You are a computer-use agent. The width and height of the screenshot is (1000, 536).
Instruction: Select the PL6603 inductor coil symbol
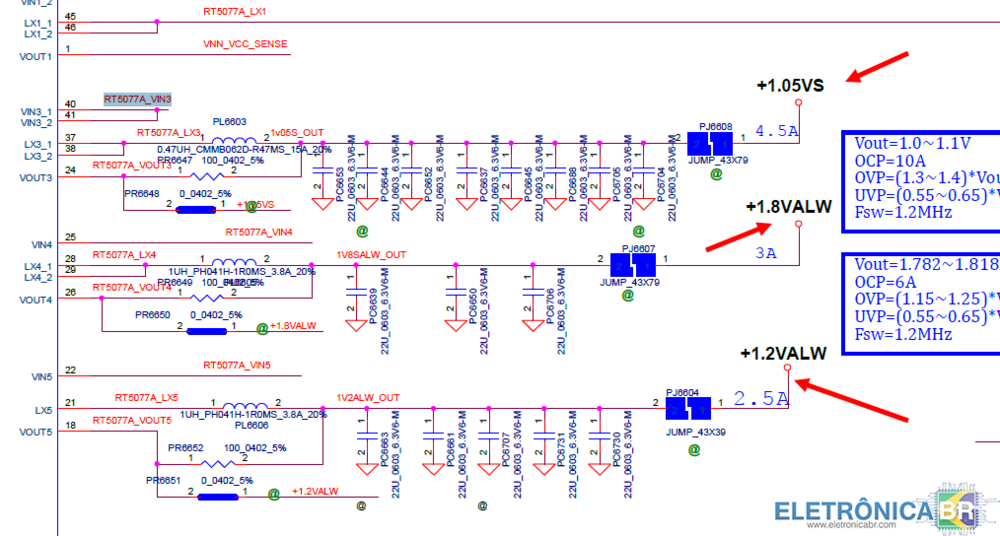coord(232,140)
